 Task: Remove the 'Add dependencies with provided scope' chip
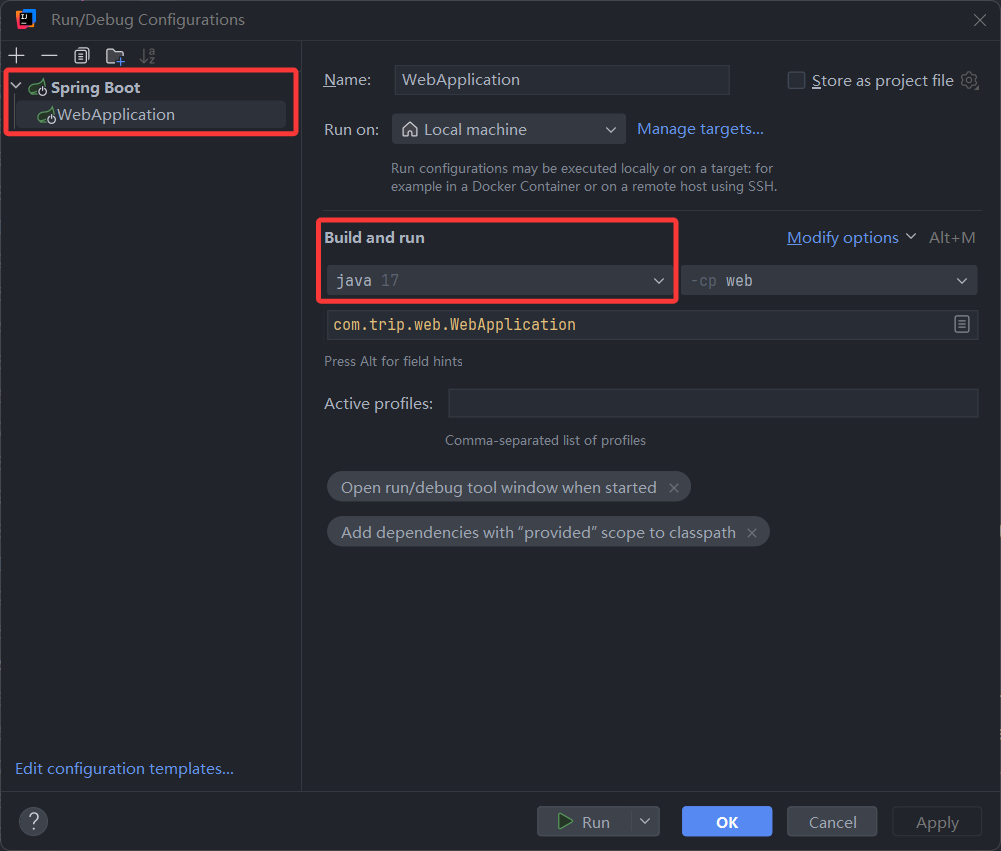tap(753, 533)
